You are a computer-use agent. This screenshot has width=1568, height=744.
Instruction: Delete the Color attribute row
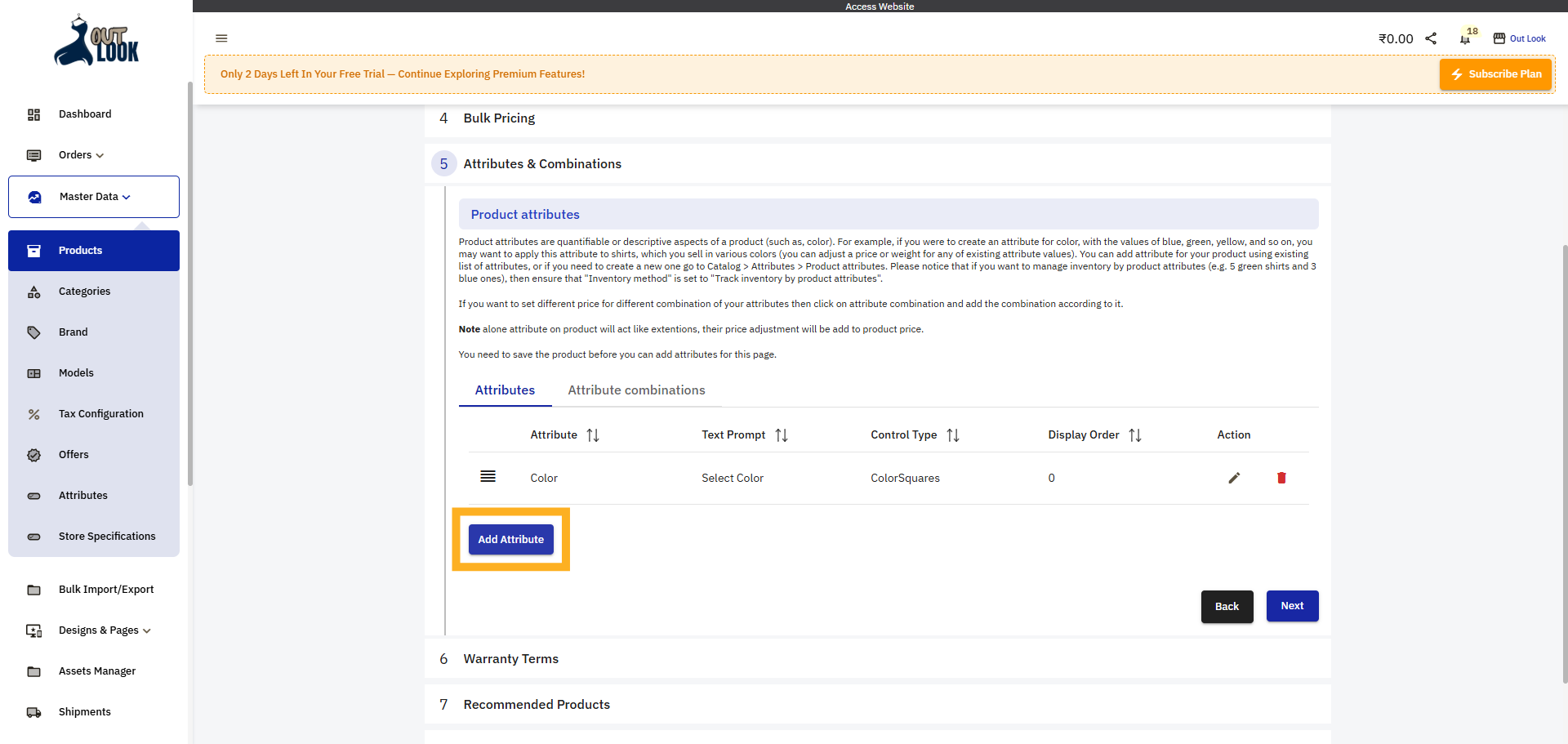point(1281,478)
